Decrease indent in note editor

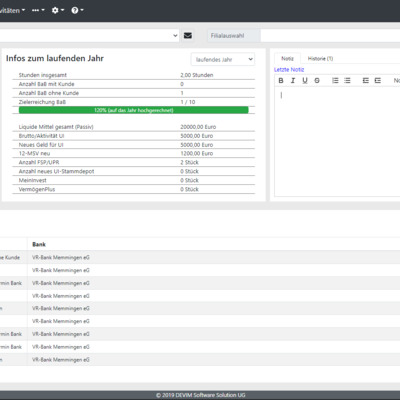tap(366, 80)
